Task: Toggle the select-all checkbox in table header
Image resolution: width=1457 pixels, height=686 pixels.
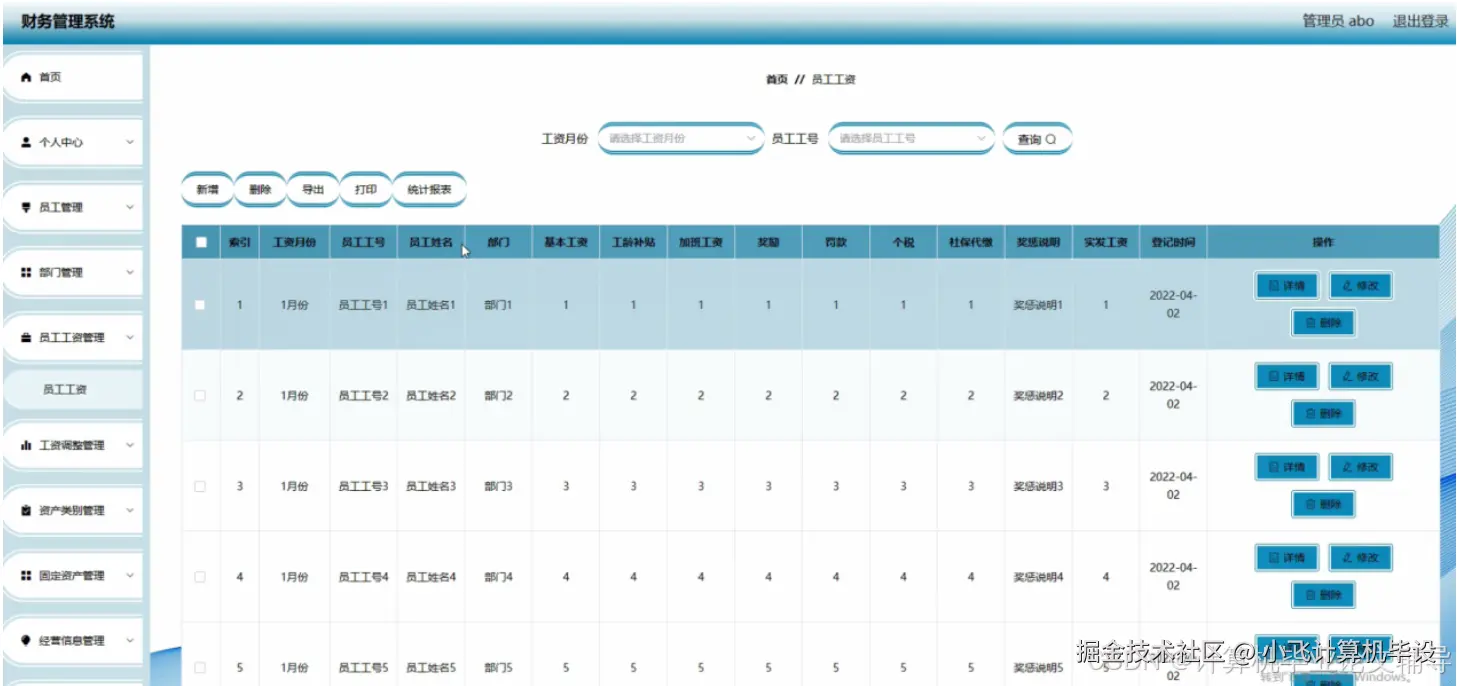Action: [201, 242]
